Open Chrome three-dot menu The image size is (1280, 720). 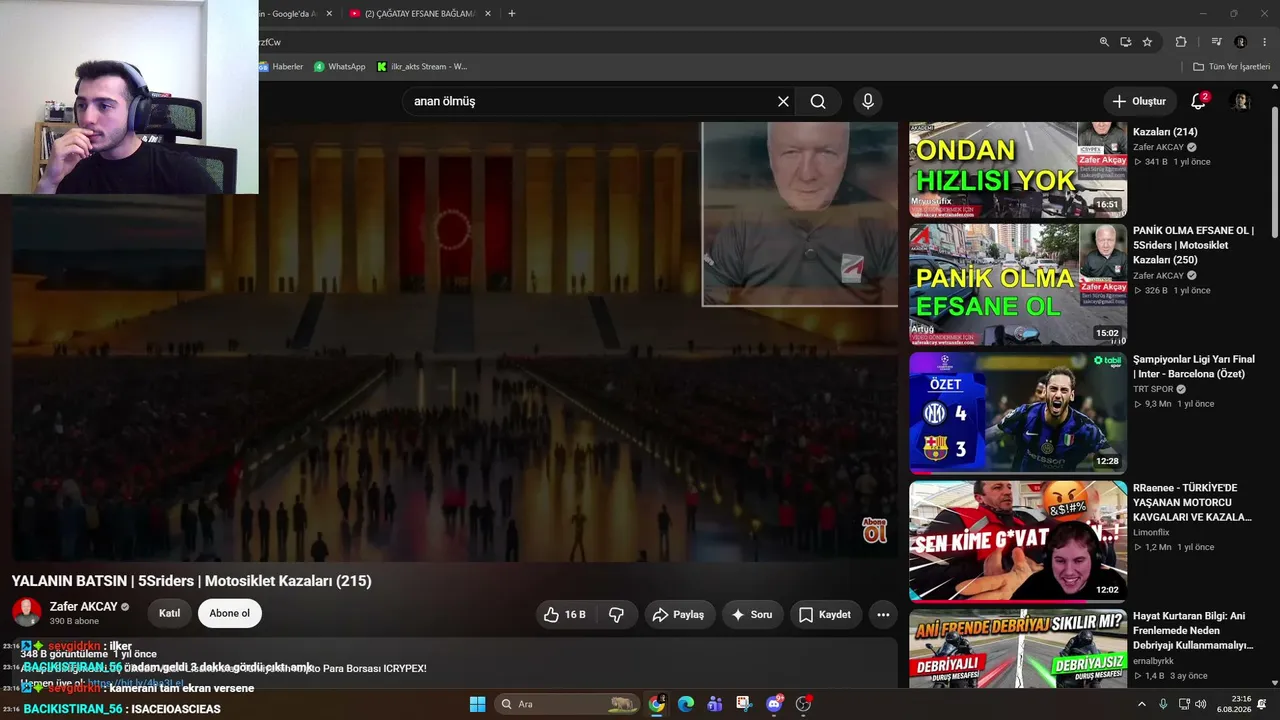click(1265, 42)
